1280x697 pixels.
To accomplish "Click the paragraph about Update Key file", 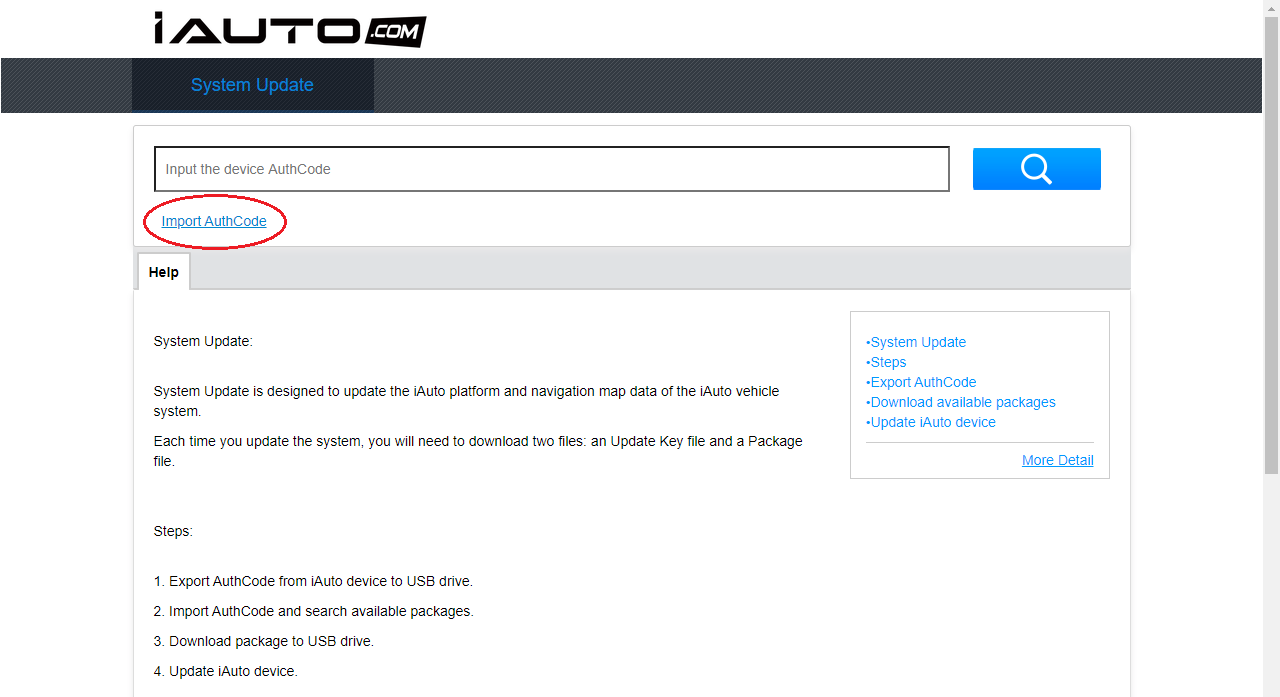I will 478,451.
